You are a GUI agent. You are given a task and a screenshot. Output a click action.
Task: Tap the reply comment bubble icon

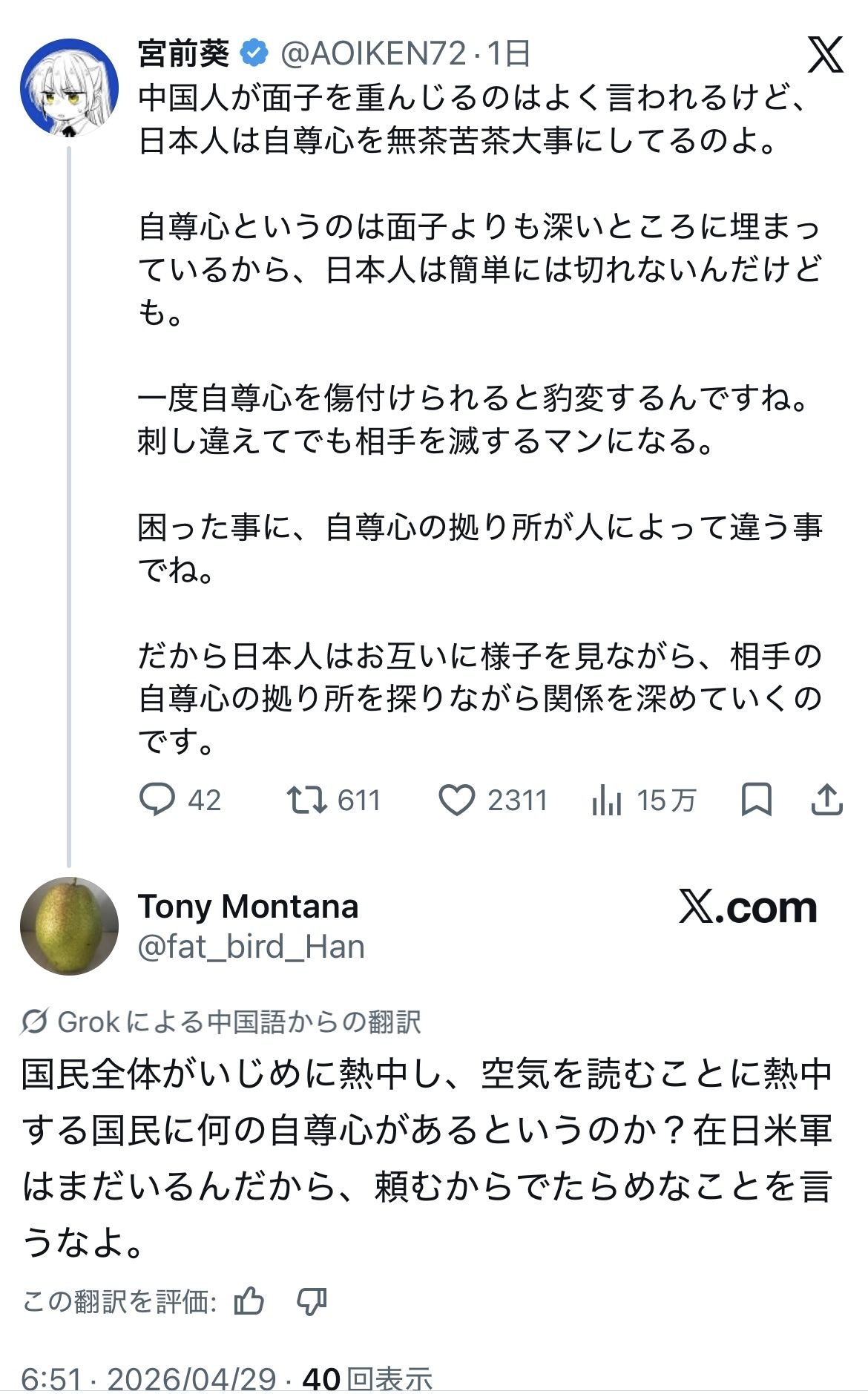(x=157, y=800)
